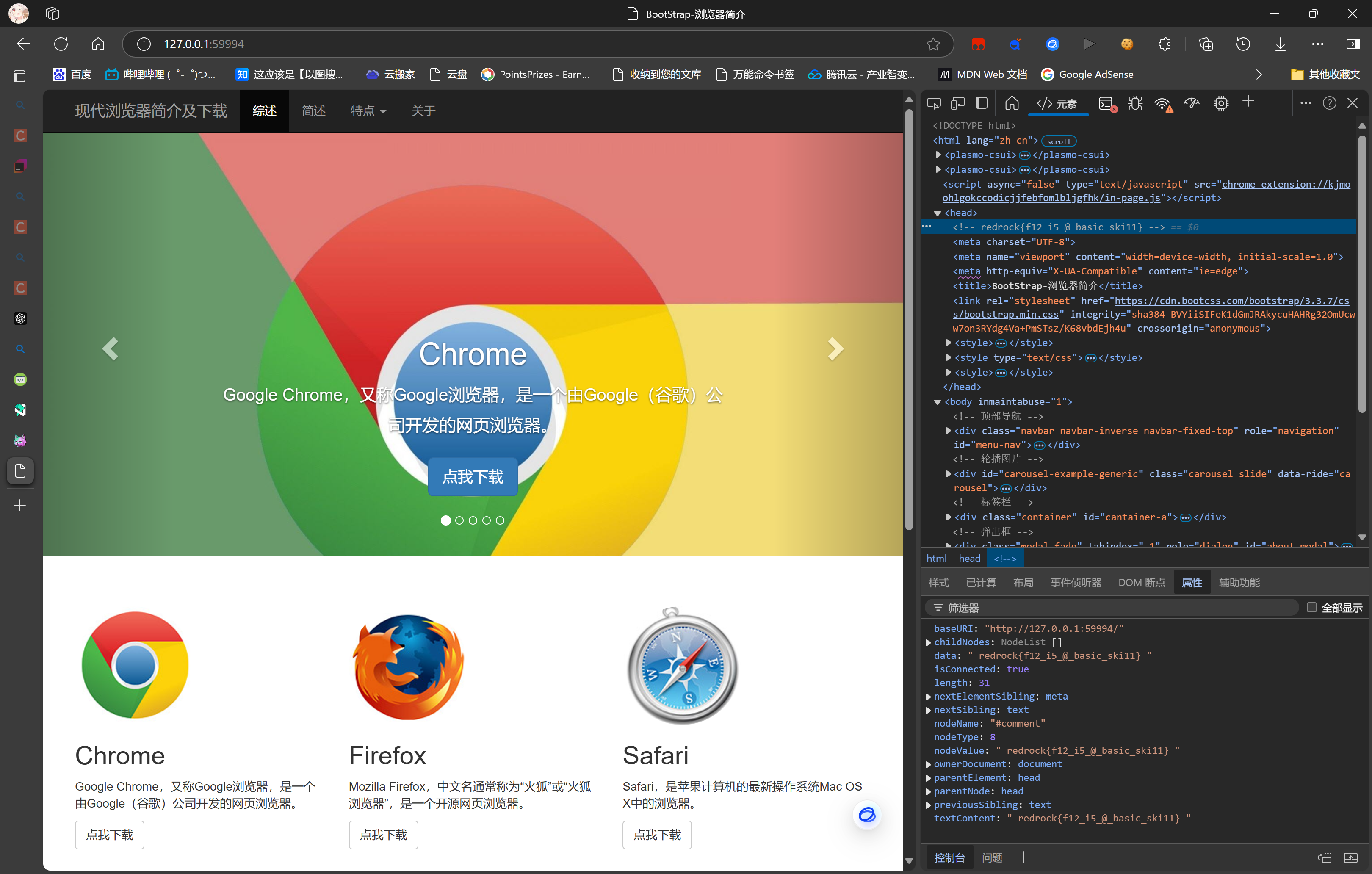The height and width of the screenshot is (874, 1372).
Task: Click 点我下载 under the Firefox card
Action: pos(384,835)
